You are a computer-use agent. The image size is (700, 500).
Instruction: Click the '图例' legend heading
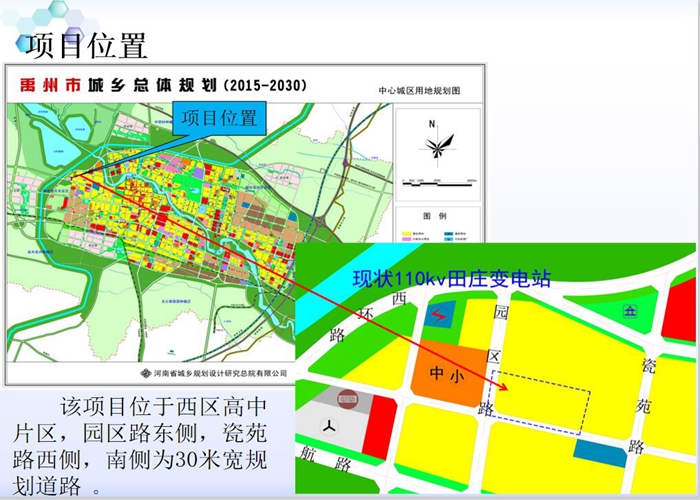point(435,216)
